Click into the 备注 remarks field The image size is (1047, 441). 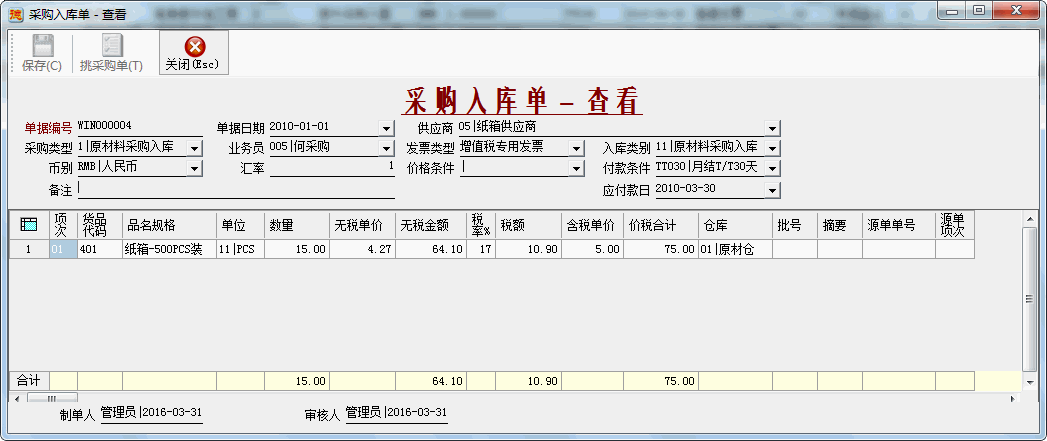(236, 190)
